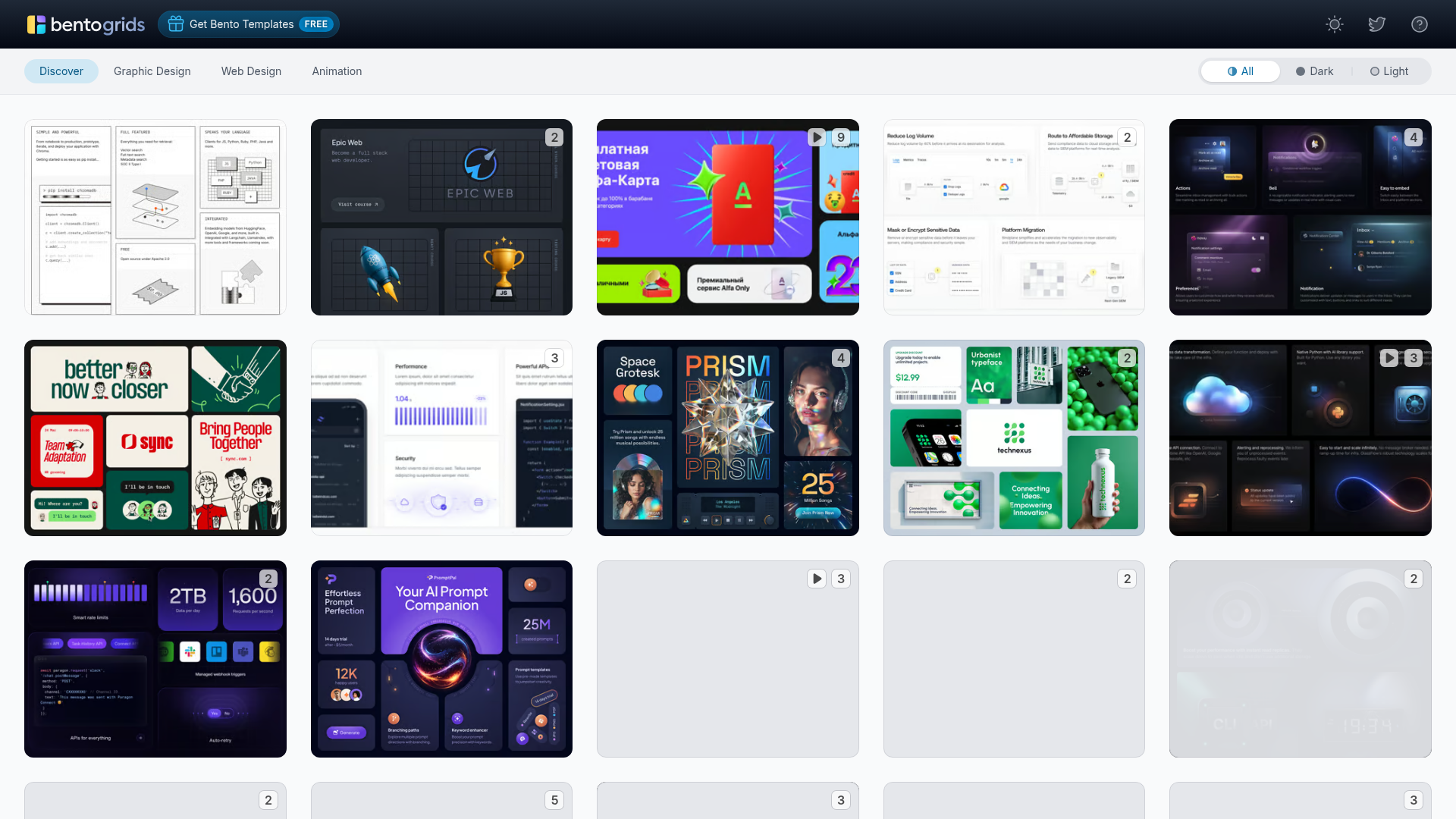Click the Visit course button in Epic Web card
Screen dimensions: 1456x819
pos(358,204)
